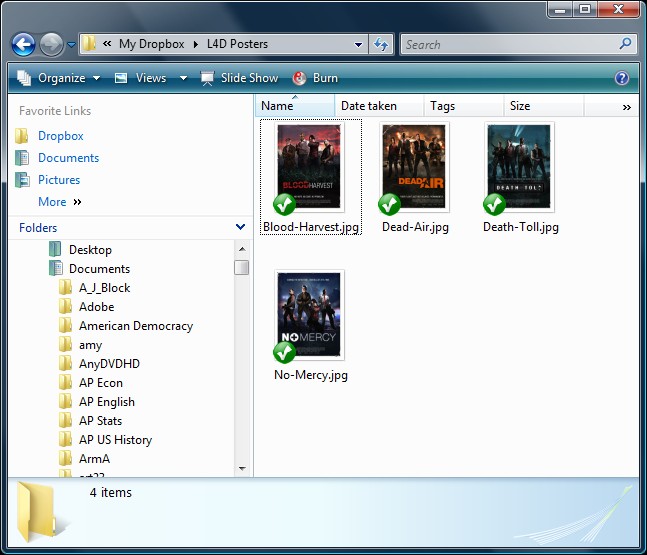The image size is (647, 555).
Task: Click the No-Mercy.jpg file name
Action: tap(311, 375)
